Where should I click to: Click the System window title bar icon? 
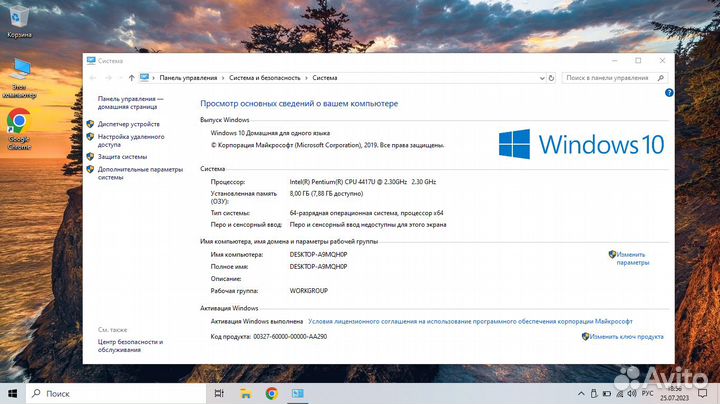91,61
